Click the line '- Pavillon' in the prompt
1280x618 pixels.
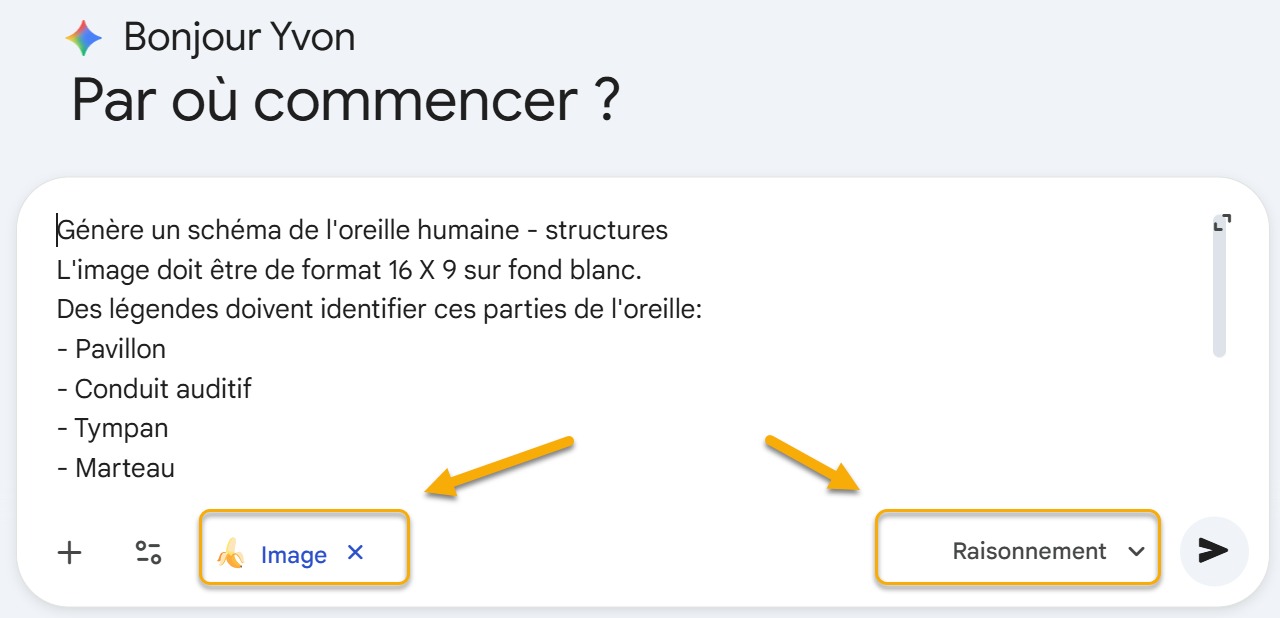click(x=112, y=349)
